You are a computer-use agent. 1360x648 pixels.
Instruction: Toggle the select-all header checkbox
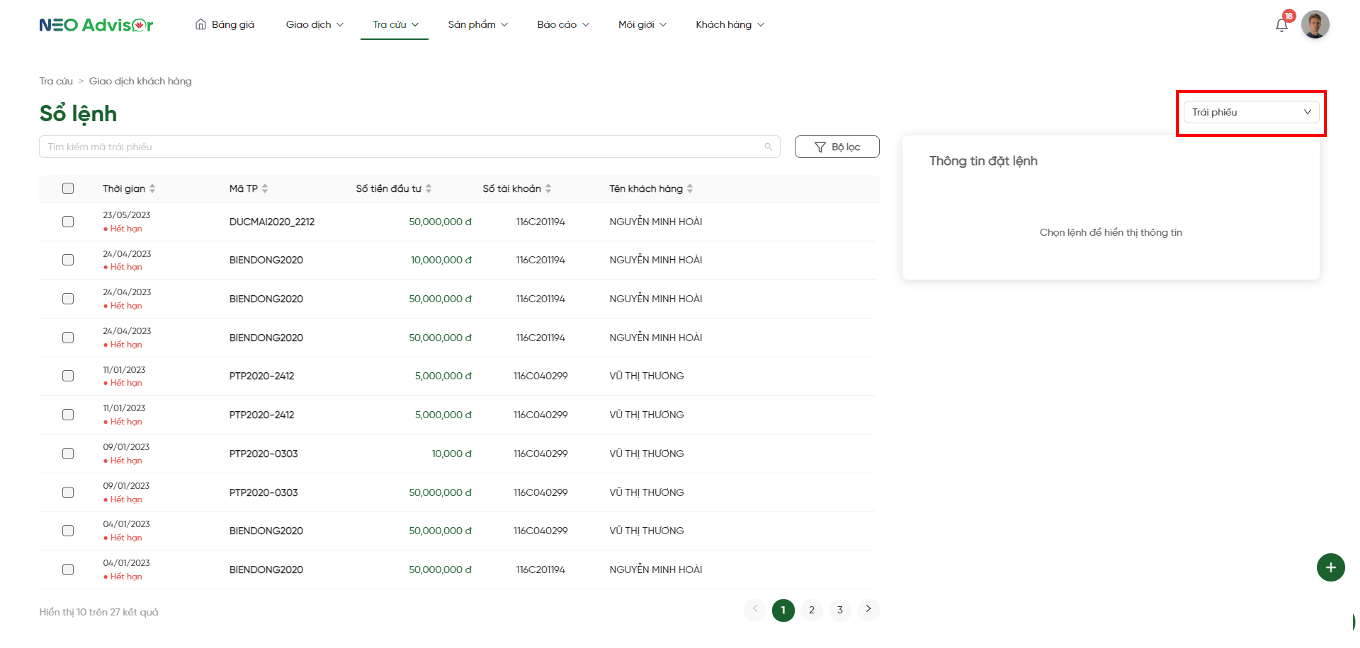pyautogui.click(x=68, y=189)
